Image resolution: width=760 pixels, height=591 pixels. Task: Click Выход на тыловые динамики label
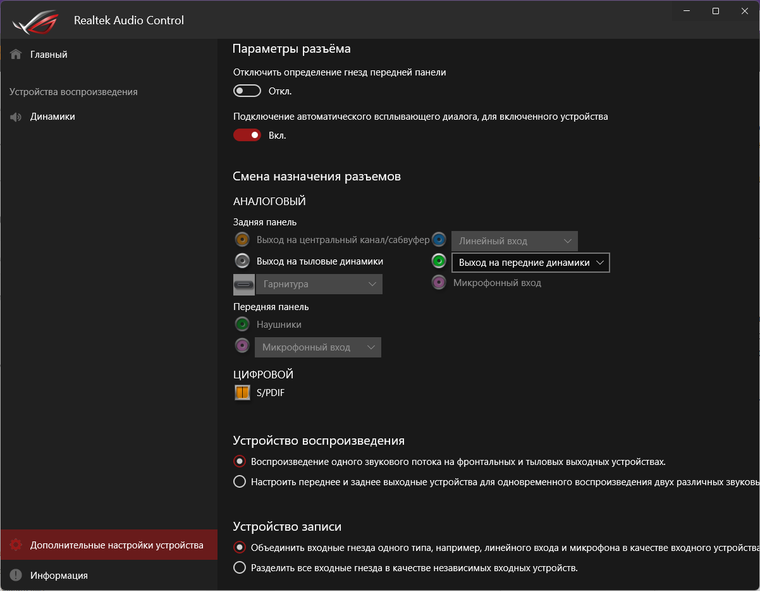click(319, 261)
